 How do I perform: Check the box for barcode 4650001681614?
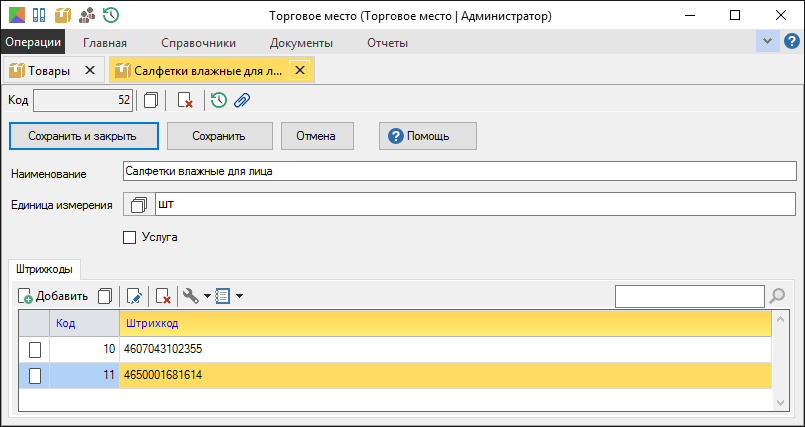(x=34, y=376)
